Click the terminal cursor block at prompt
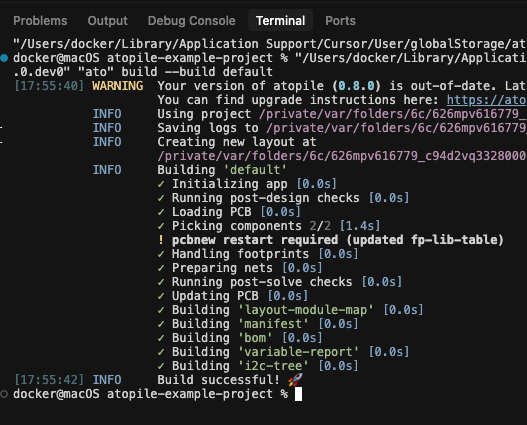Image resolution: width=527 pixels, height=425 pixels. click(x=298, y=394)
